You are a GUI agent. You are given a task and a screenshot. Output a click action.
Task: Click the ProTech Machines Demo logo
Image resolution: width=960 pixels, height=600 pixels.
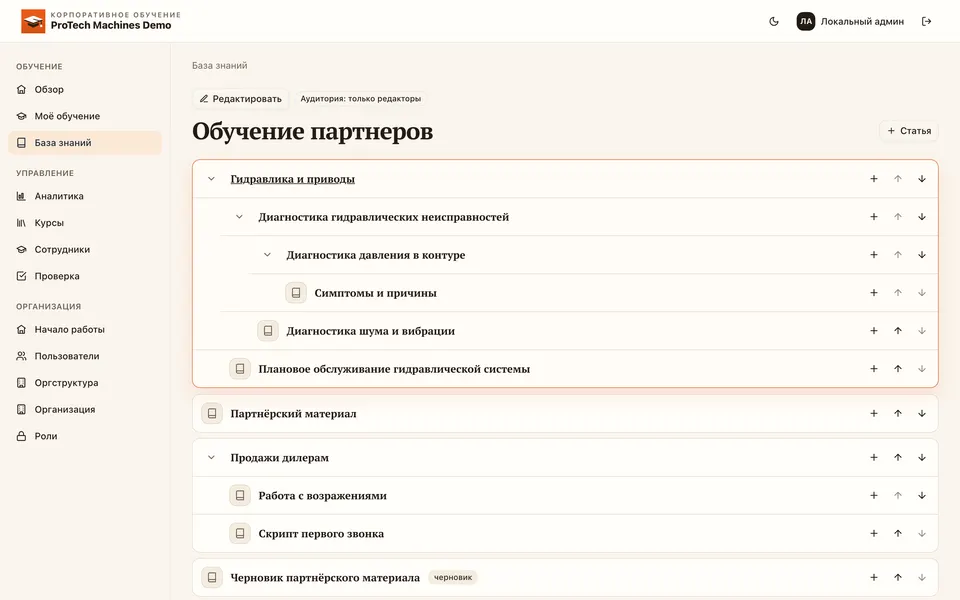[33, 21]
